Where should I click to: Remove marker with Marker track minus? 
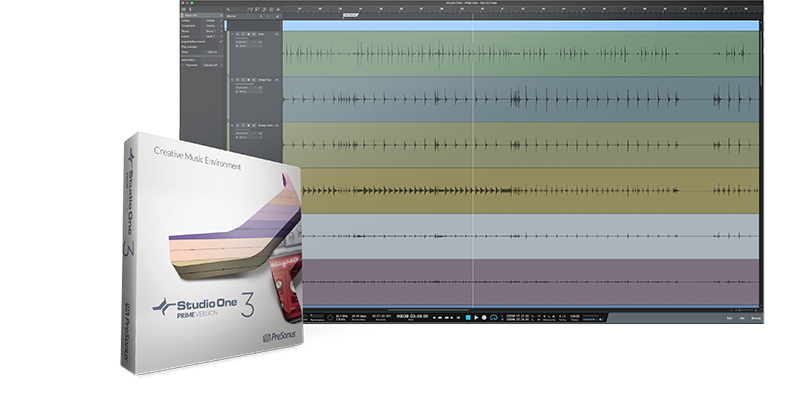(267, 16)
